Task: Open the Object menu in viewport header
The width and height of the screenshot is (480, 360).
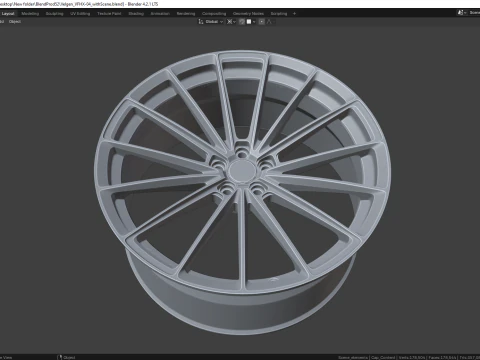Action: pos(15,22)
